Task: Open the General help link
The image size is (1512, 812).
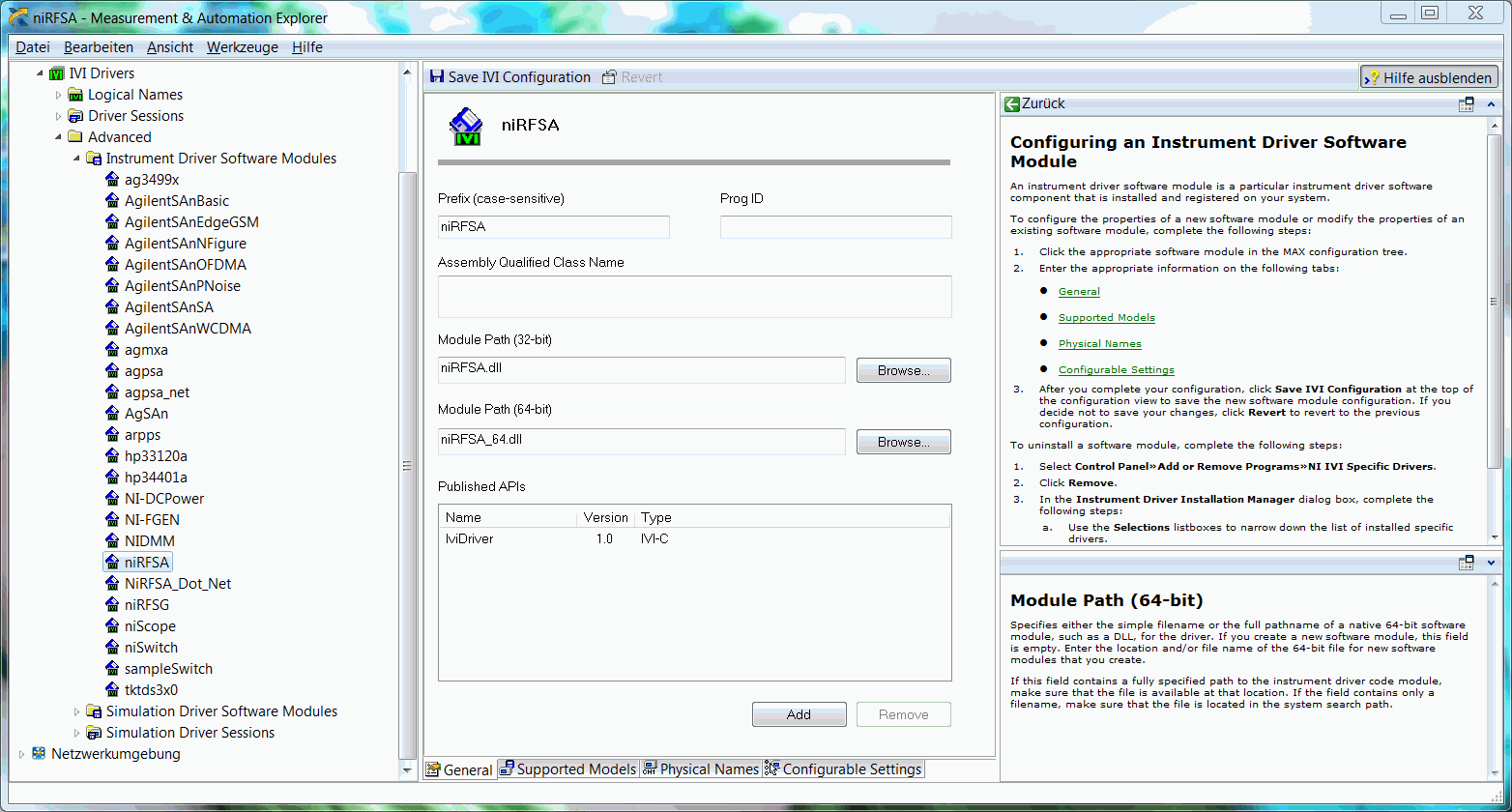Action: 1079,291
